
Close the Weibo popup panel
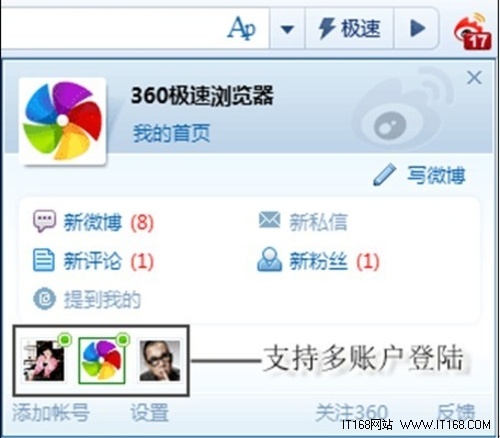(474, 78)
